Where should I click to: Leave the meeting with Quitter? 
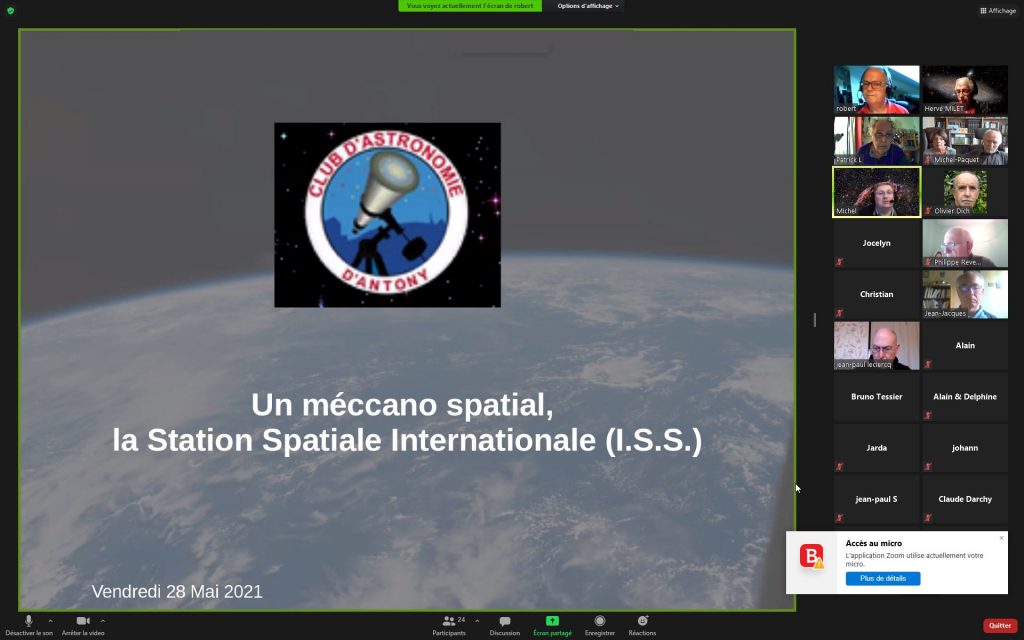[1000, 626]
